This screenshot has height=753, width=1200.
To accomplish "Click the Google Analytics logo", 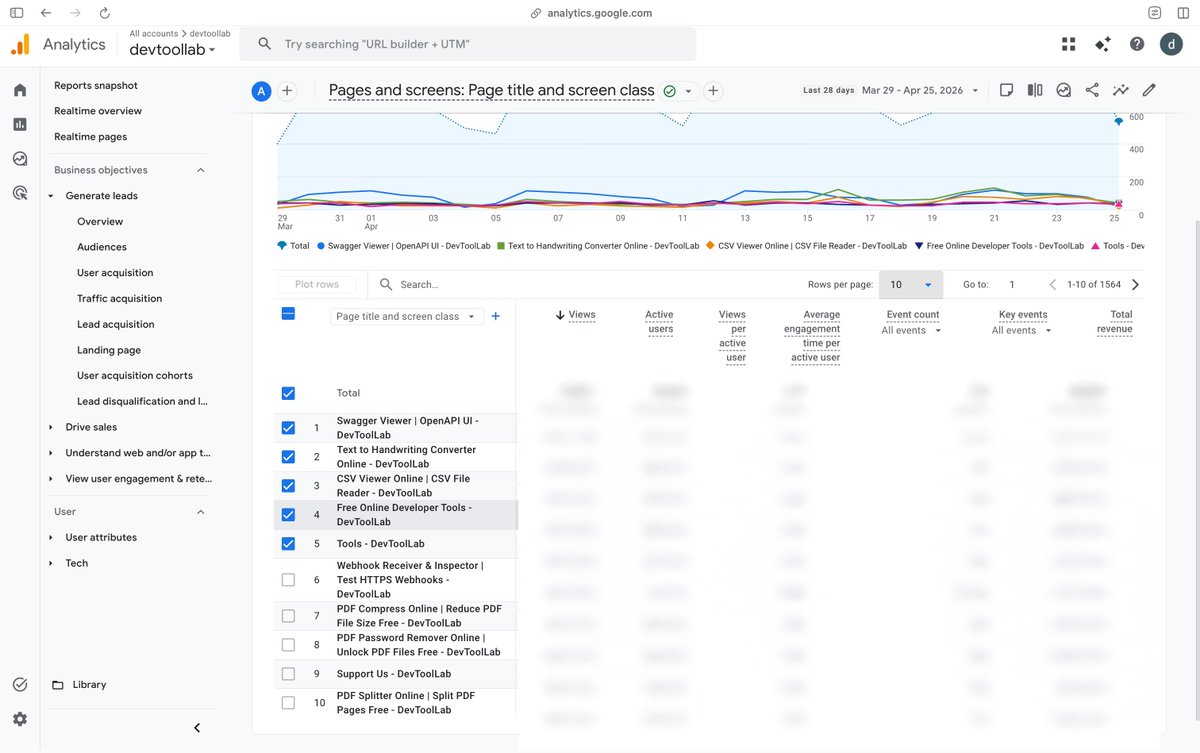I will tap(20, 45).
